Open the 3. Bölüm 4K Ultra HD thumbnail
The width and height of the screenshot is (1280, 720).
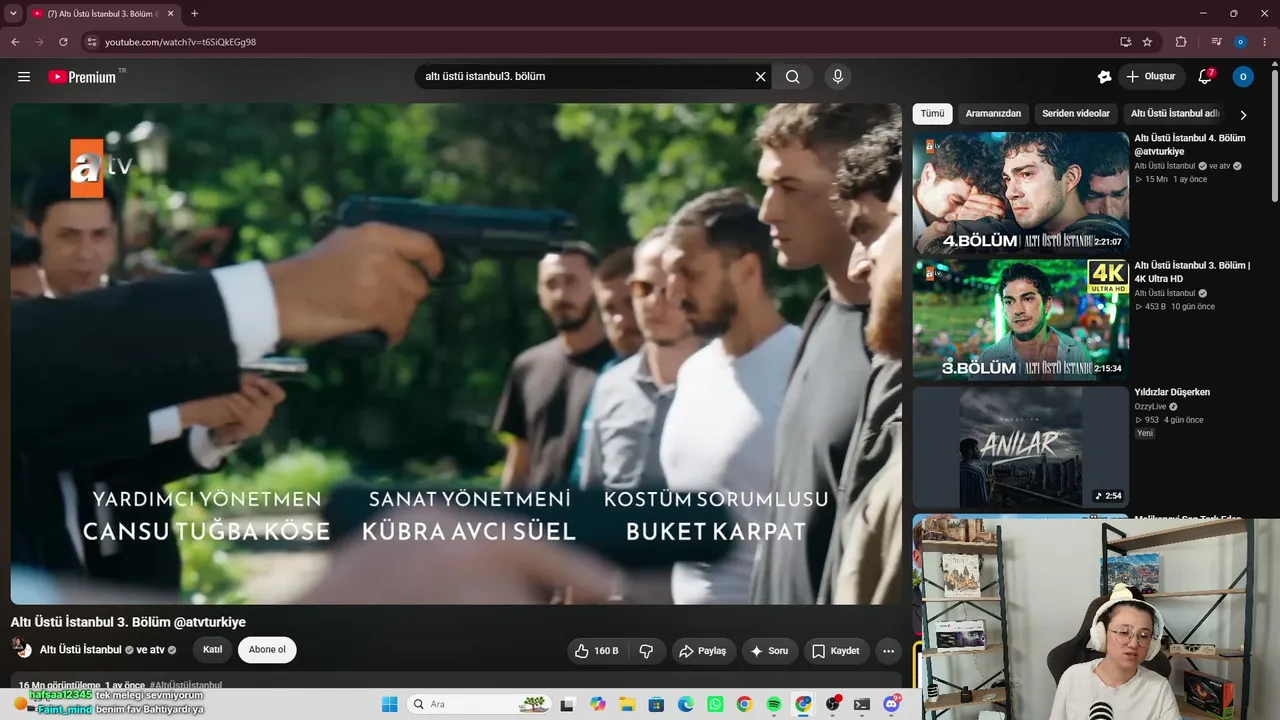pos(1021,320)
